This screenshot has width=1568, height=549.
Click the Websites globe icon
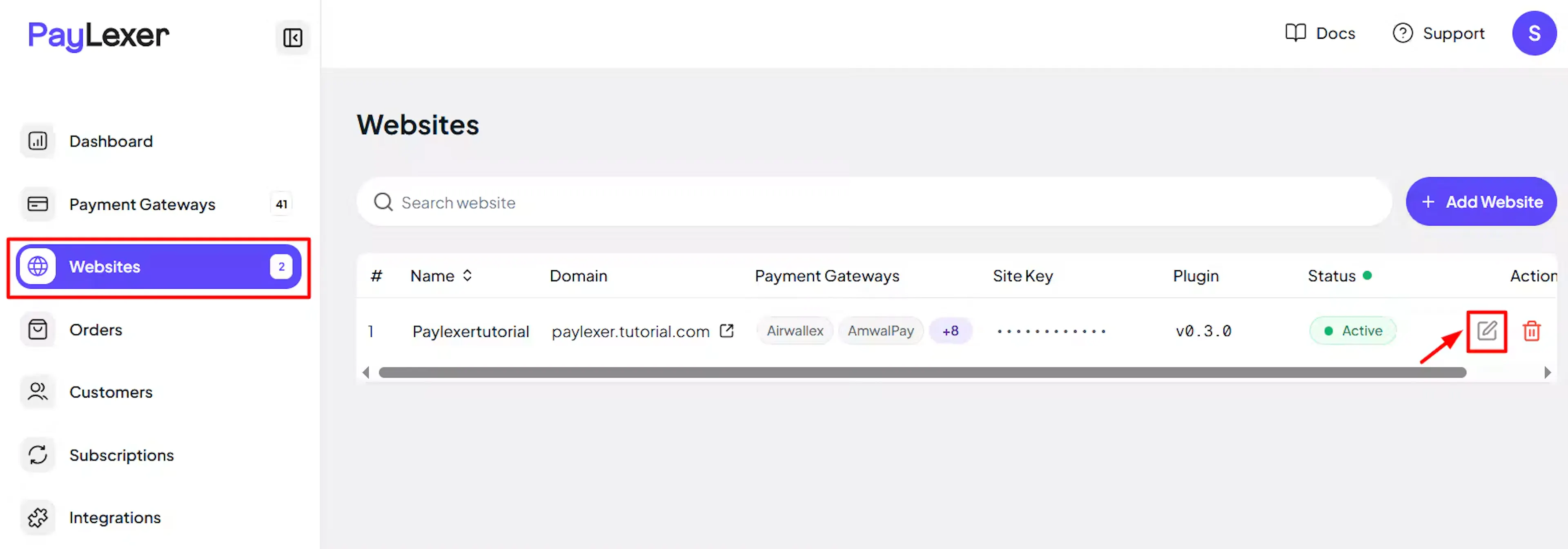(38, 267)
